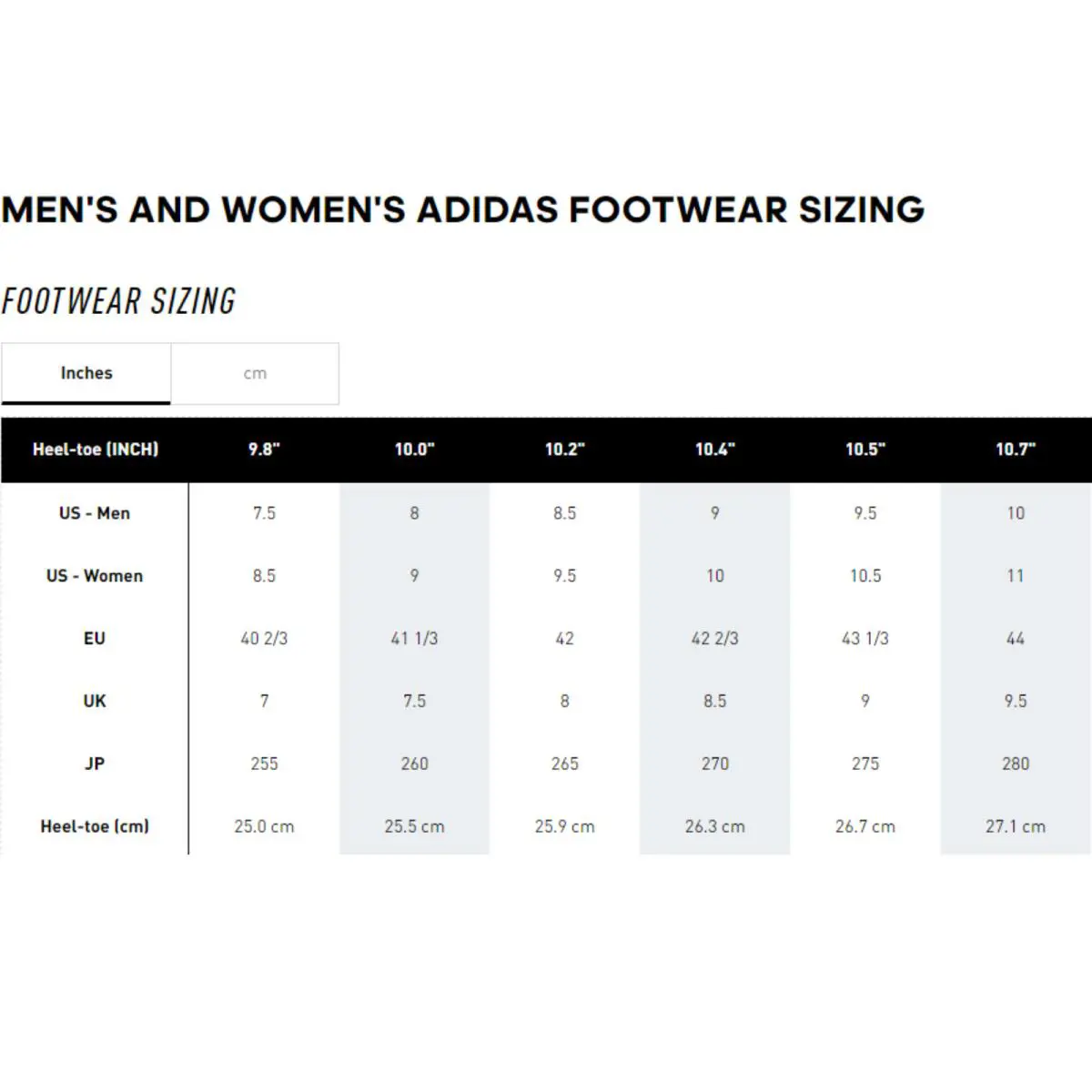Click the US - Women row label
This screenshot has height=1092, width=1092.
(95, 576)
